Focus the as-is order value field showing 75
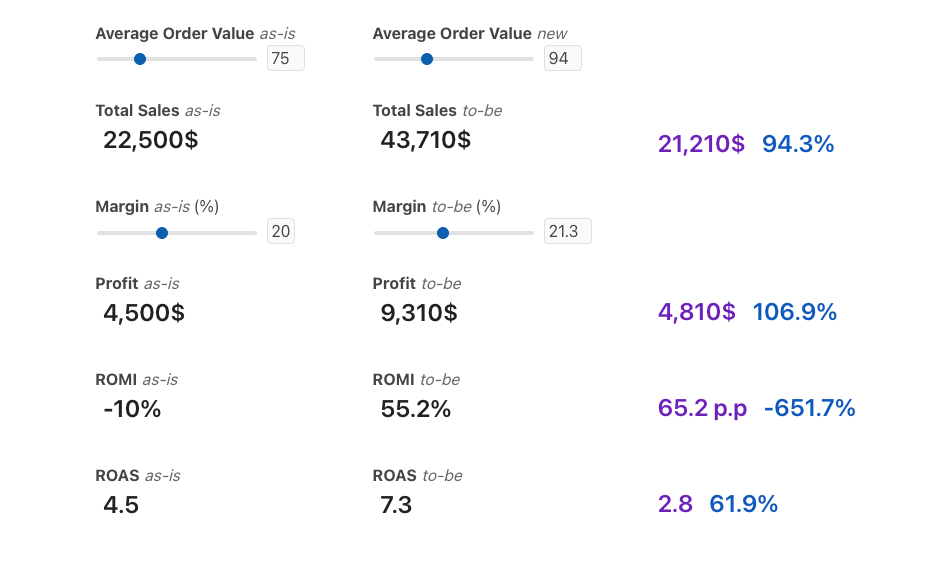 coord(285,59)
